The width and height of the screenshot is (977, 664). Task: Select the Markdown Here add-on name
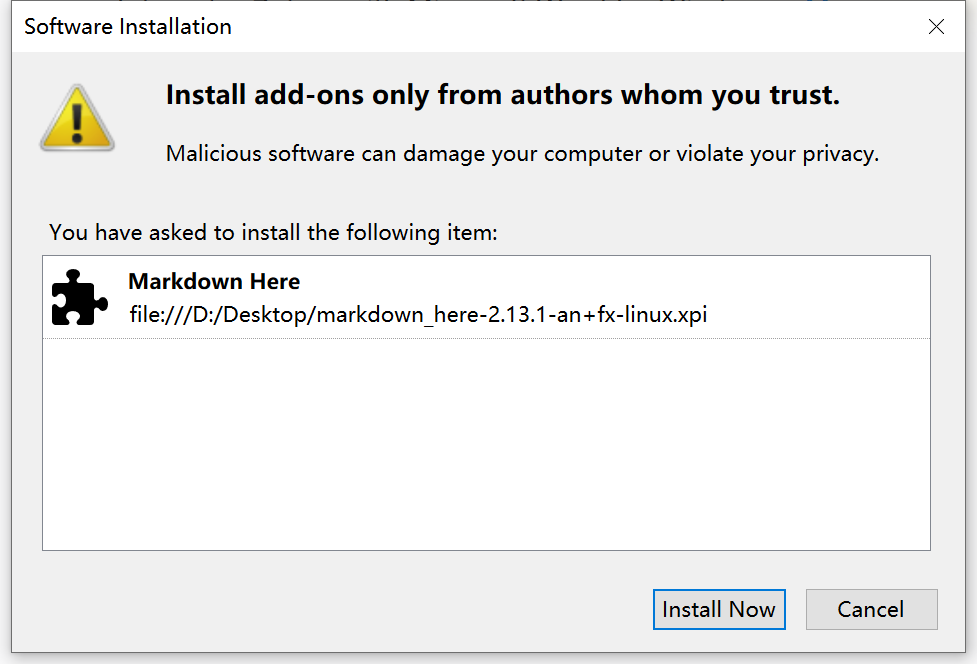[214, 282]
